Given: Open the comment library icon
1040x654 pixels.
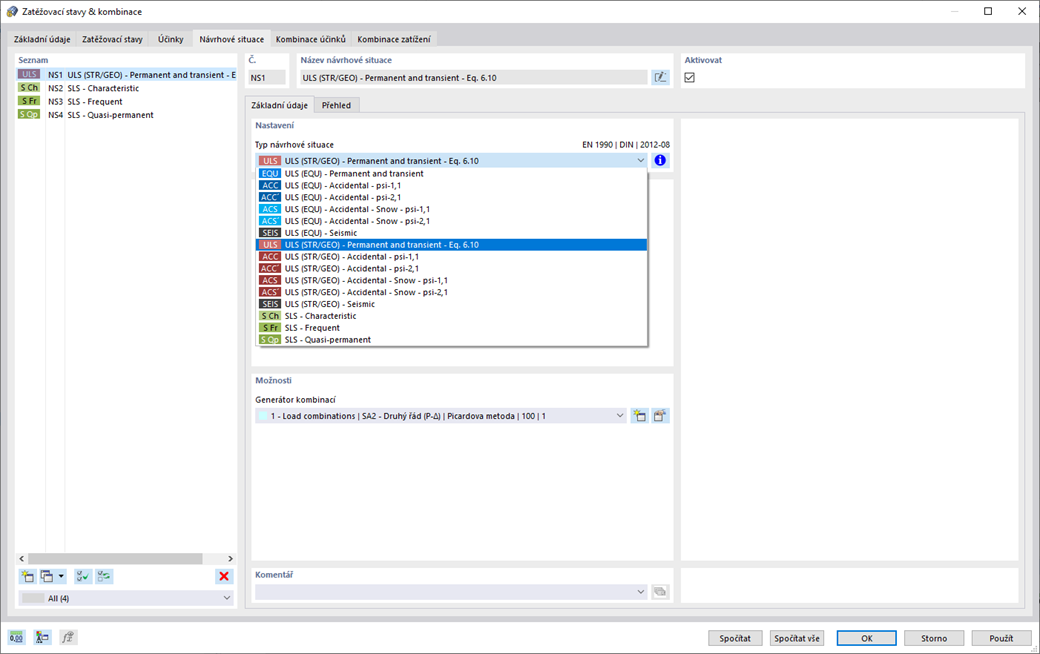Looking at the screenshot, I should coord(660,592).
